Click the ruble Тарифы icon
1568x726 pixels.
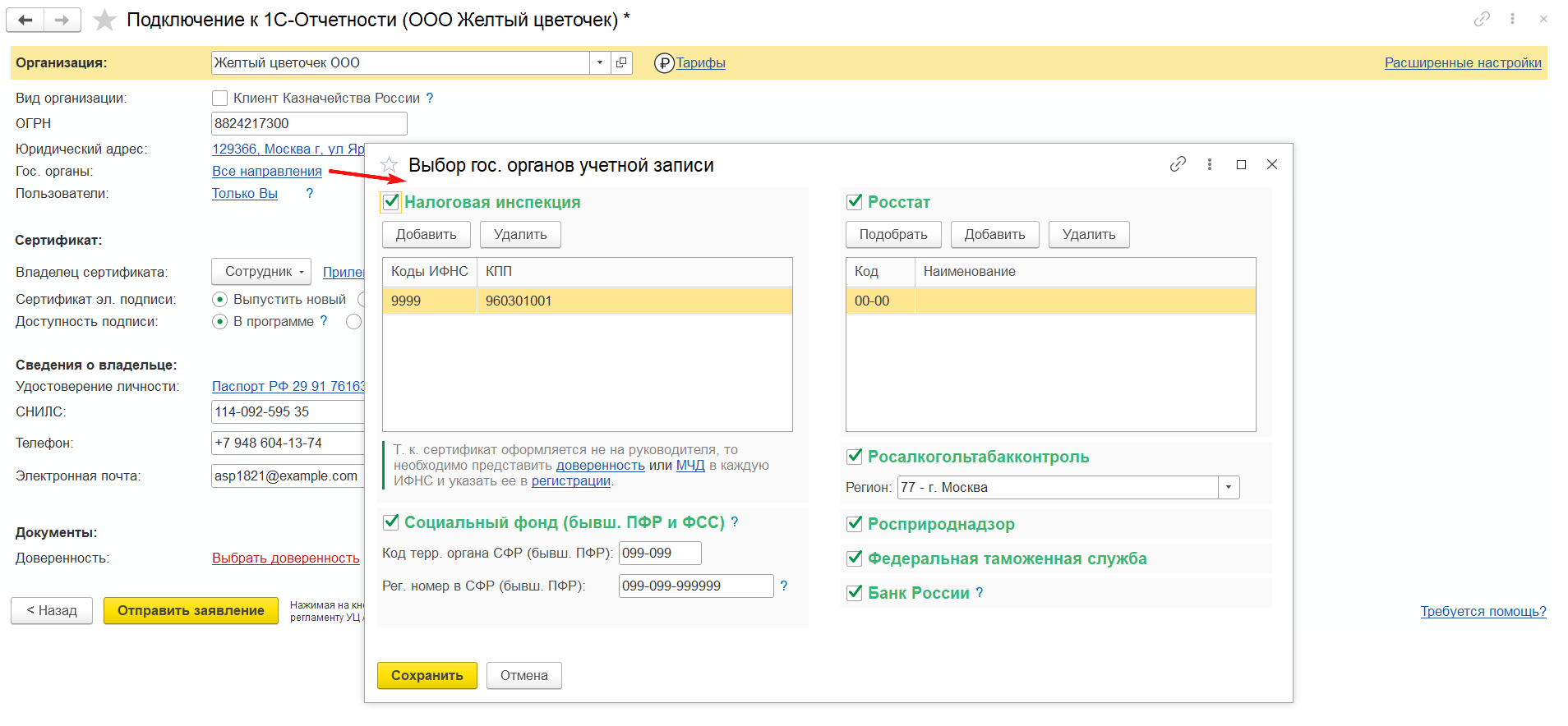tap(664, 63)
